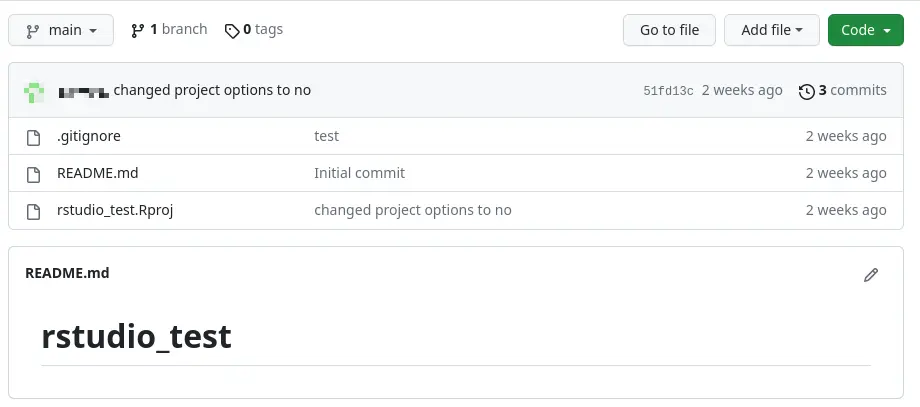View the 3 commits history

tap(843, 90)
